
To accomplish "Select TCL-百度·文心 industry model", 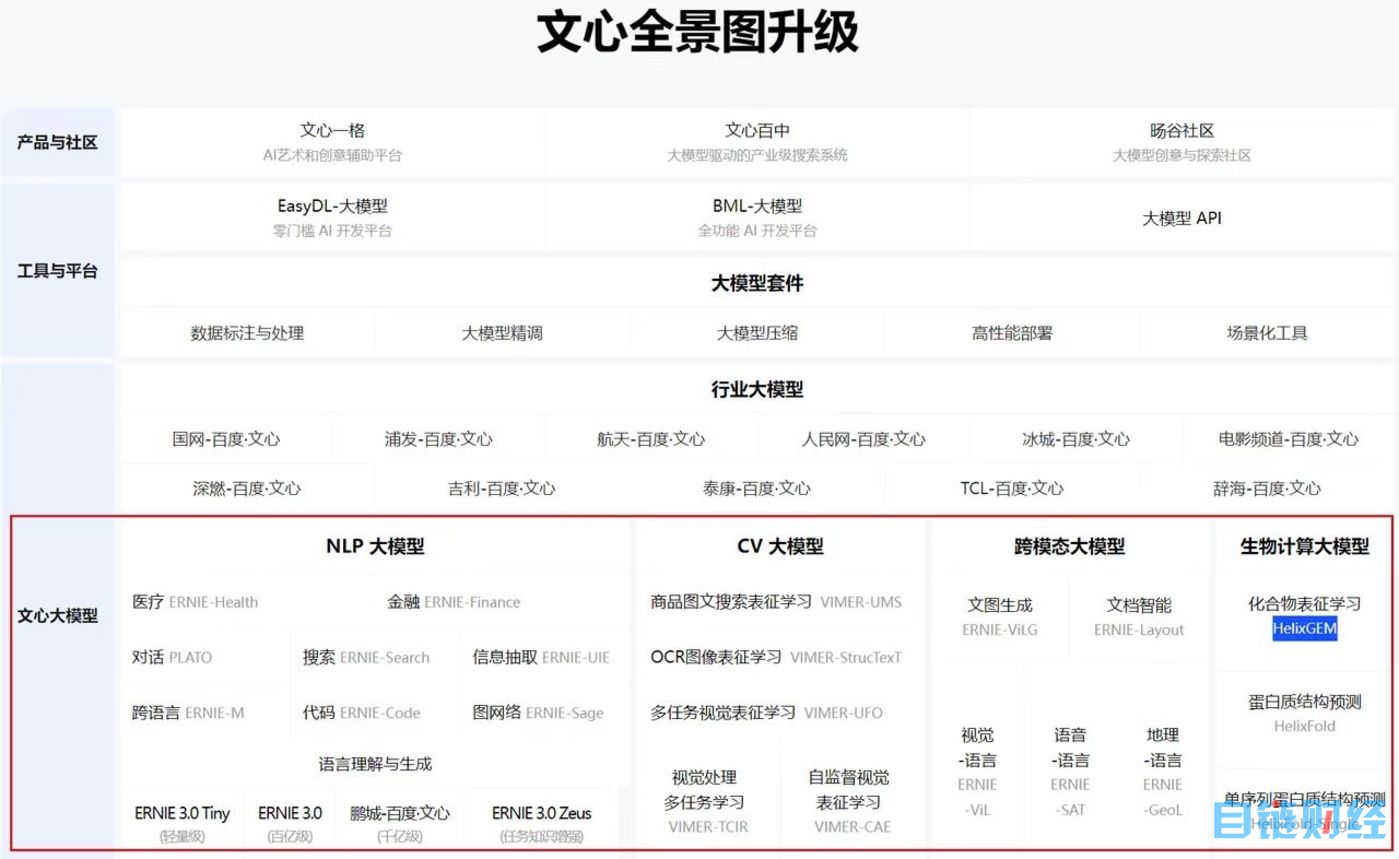I will [x=1012, y=489].
